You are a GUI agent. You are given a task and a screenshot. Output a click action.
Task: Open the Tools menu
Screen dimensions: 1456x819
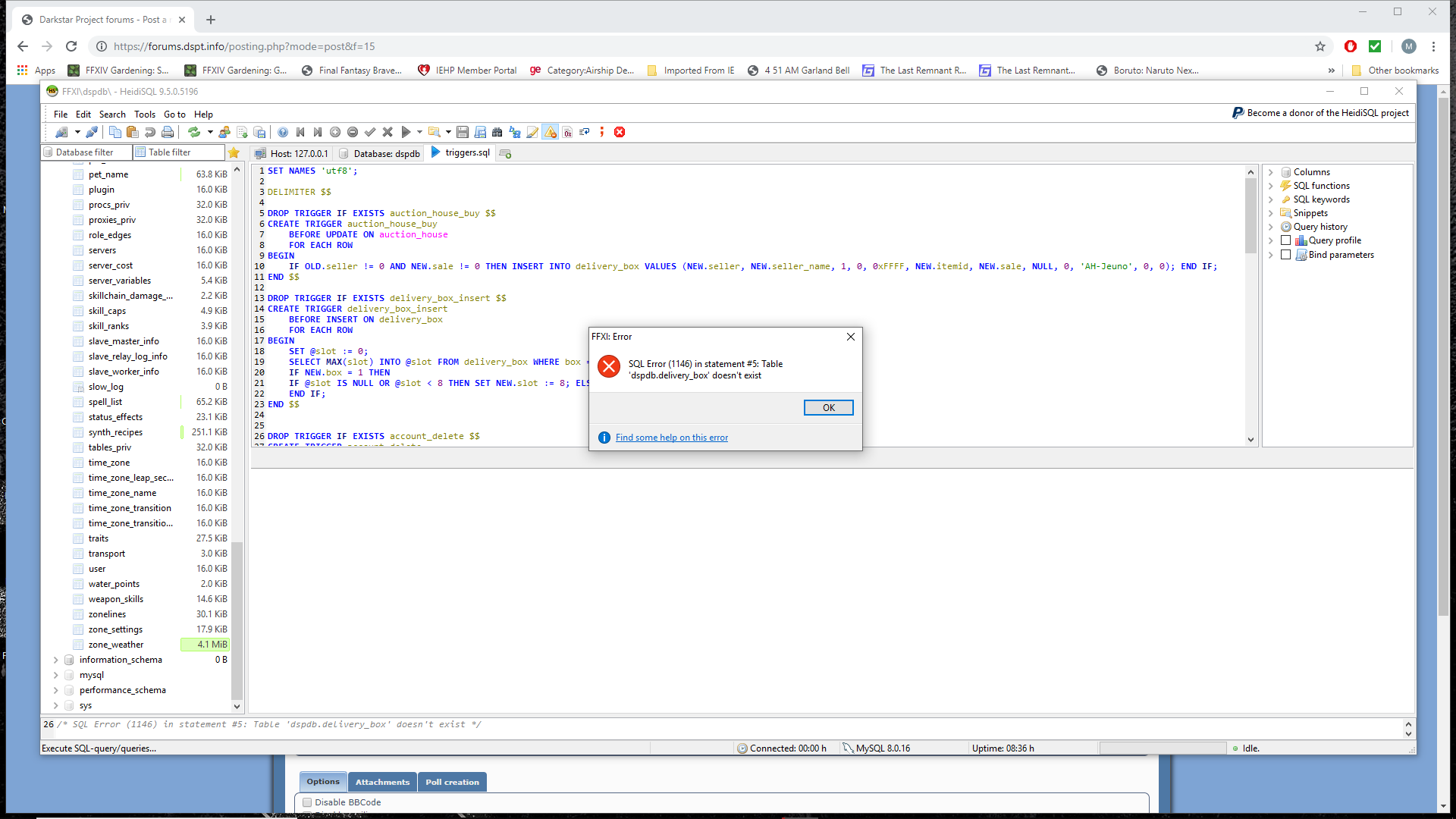[144, 115]
